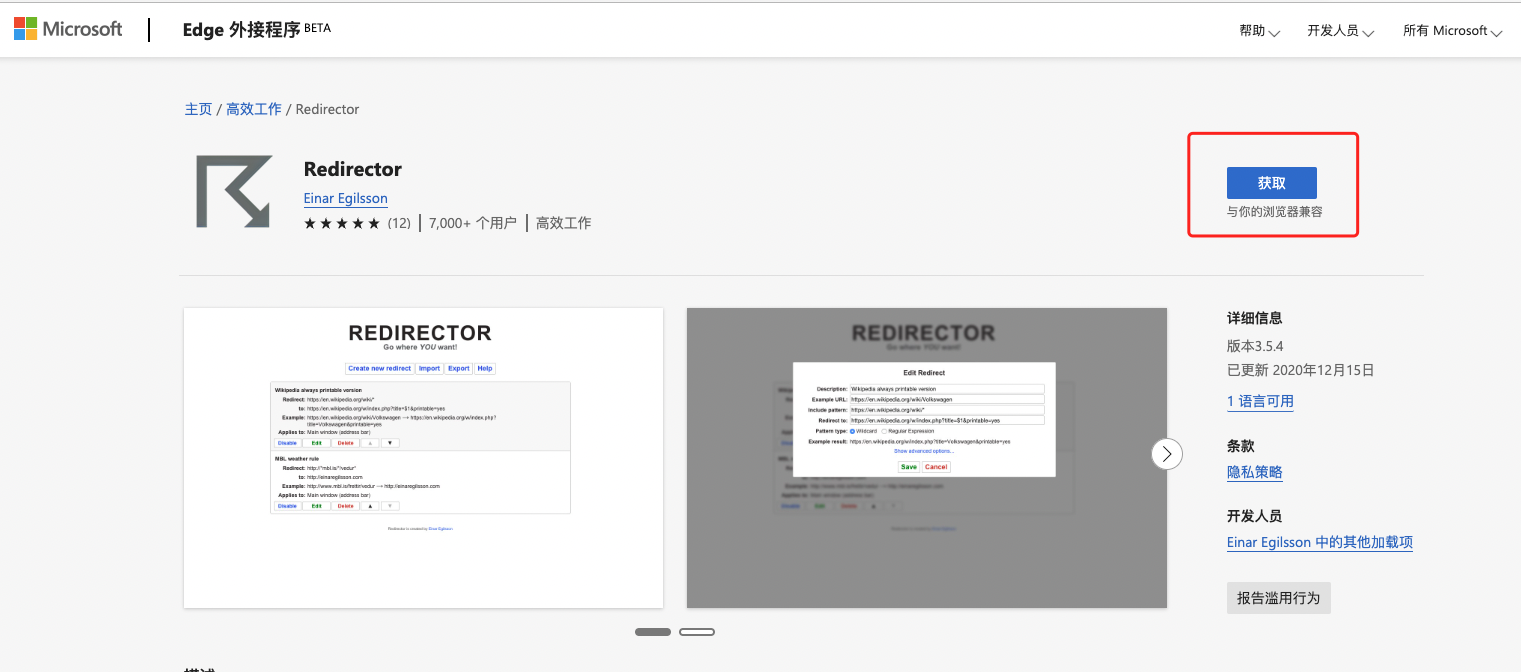Click the Redirector extension arrow icon
Image resolution: width=1521 pixels, height=672 pixels.
coord(234,191)
